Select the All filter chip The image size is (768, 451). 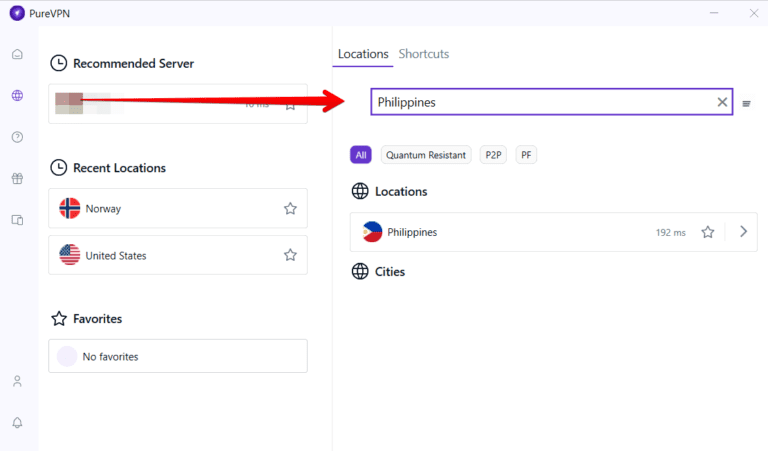360,155
